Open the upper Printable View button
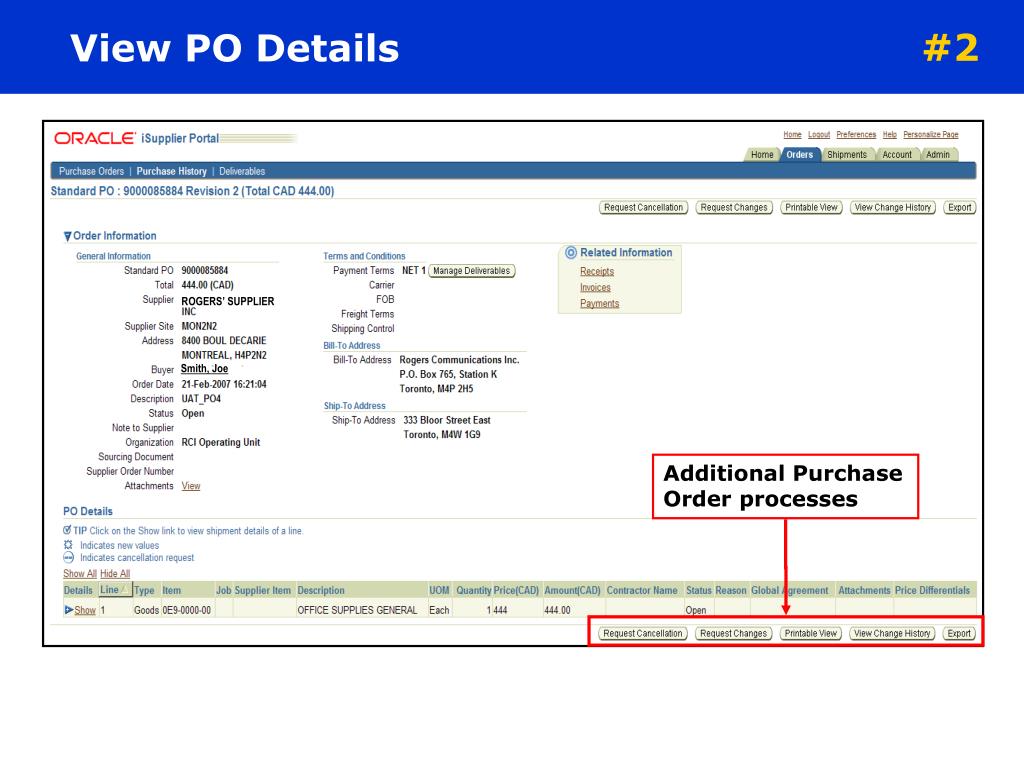This screenshot has width=1024, height=768. (811, 208)
